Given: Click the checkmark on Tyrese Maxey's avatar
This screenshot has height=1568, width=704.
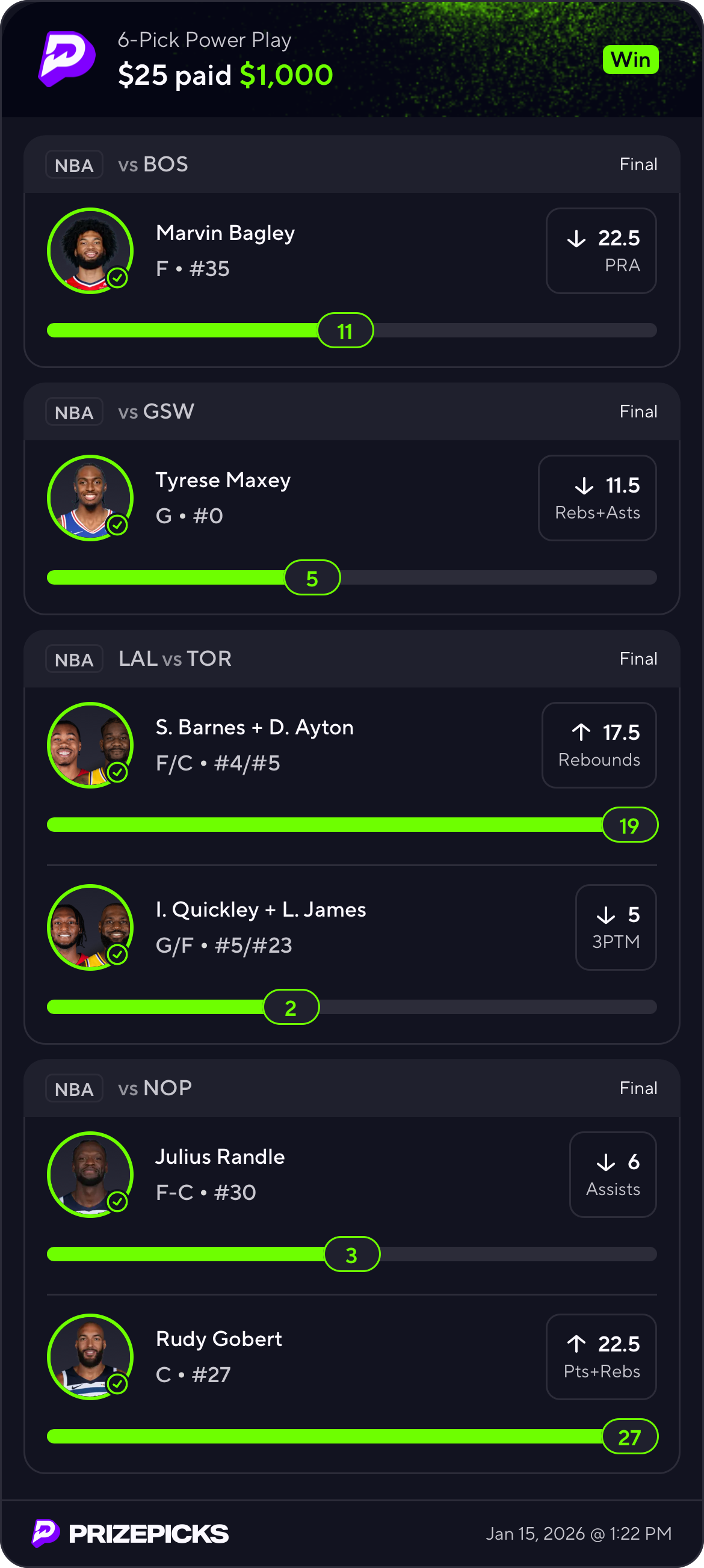Looking at the screenshot, I should (x=117, y=524).
